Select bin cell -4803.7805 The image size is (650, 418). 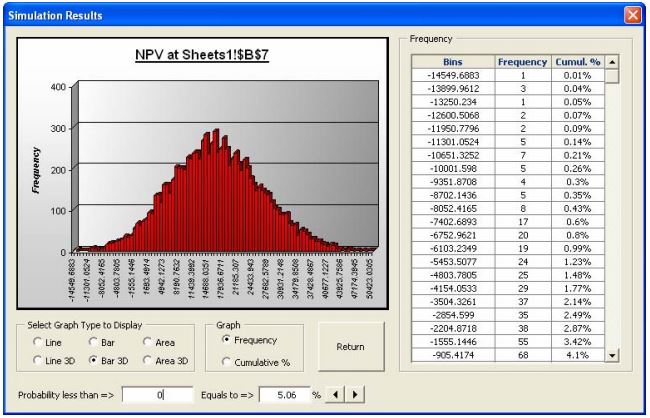(453, 275)
